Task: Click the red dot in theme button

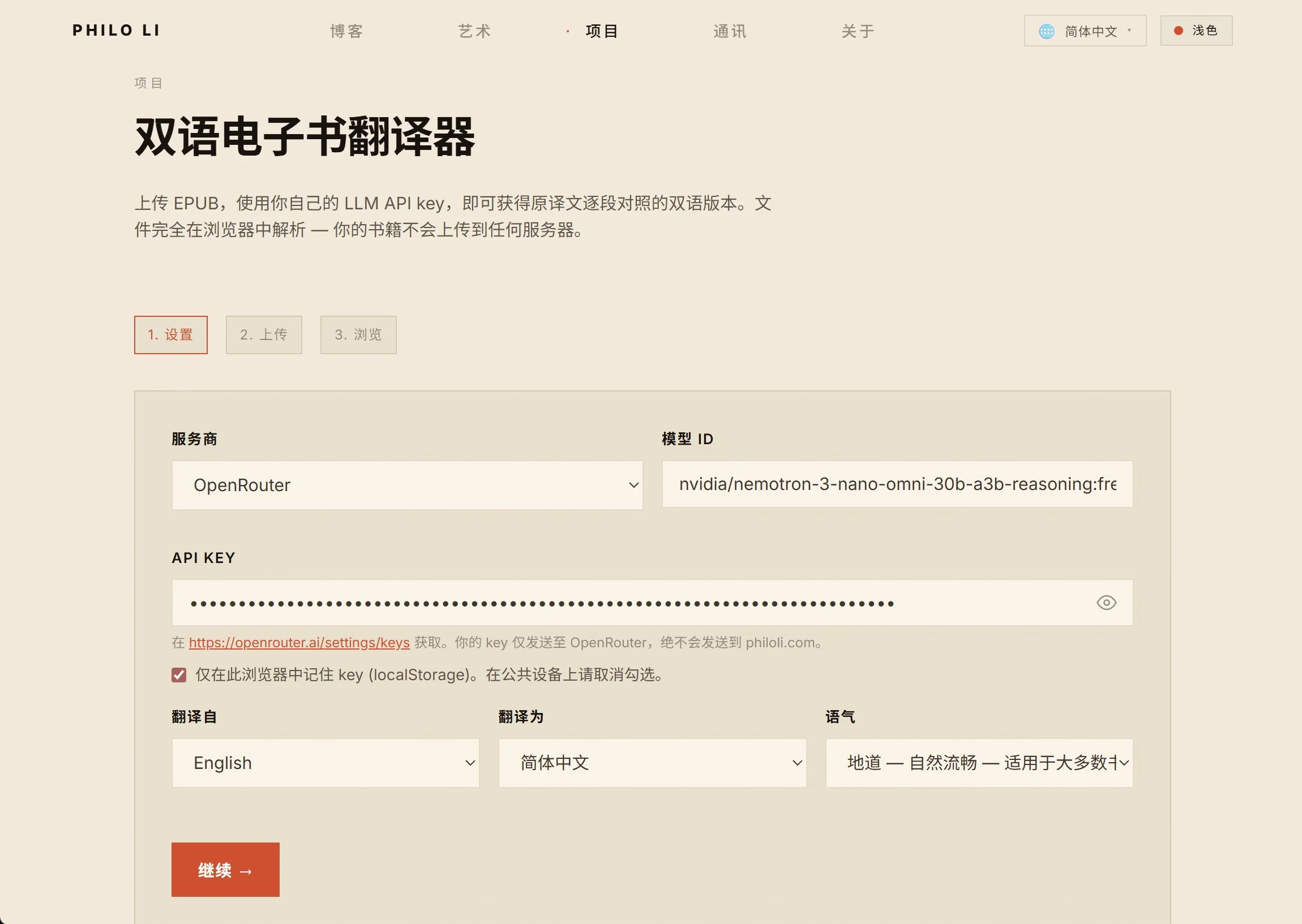Action: tap(1179, 31)
